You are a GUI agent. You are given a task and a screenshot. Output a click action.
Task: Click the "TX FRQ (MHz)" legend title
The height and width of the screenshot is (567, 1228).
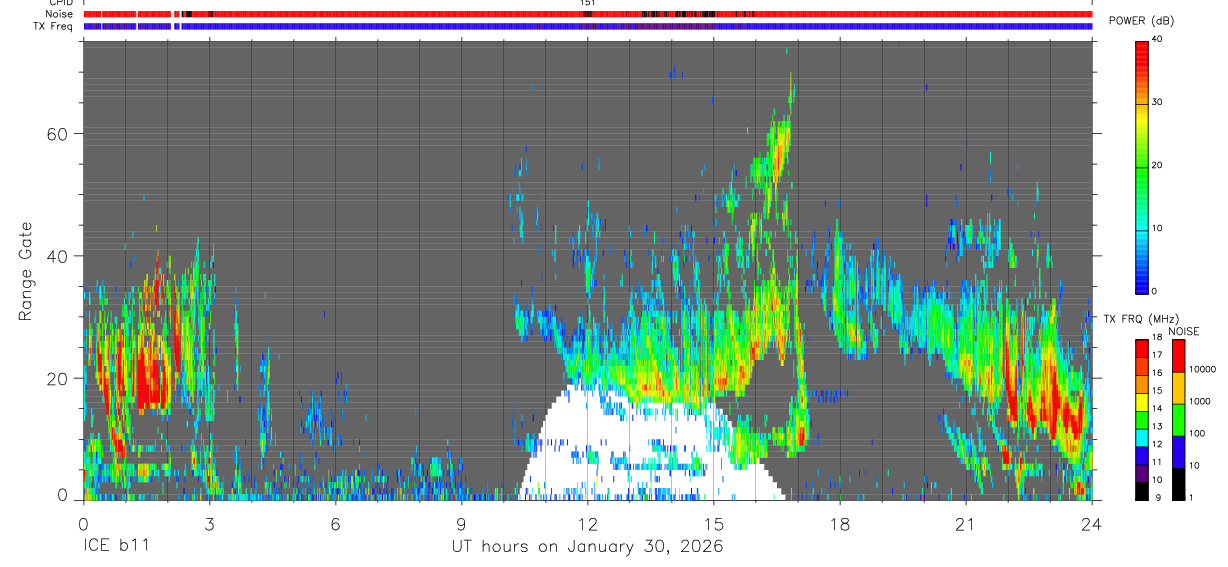tap(1140, 318)
